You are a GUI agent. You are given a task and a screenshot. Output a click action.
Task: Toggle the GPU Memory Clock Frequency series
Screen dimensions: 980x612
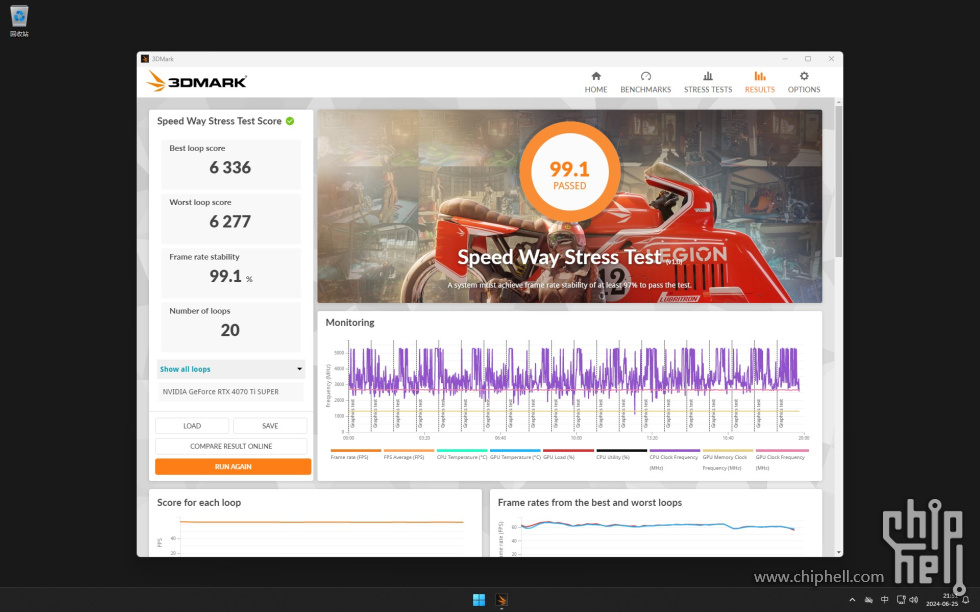728,459
